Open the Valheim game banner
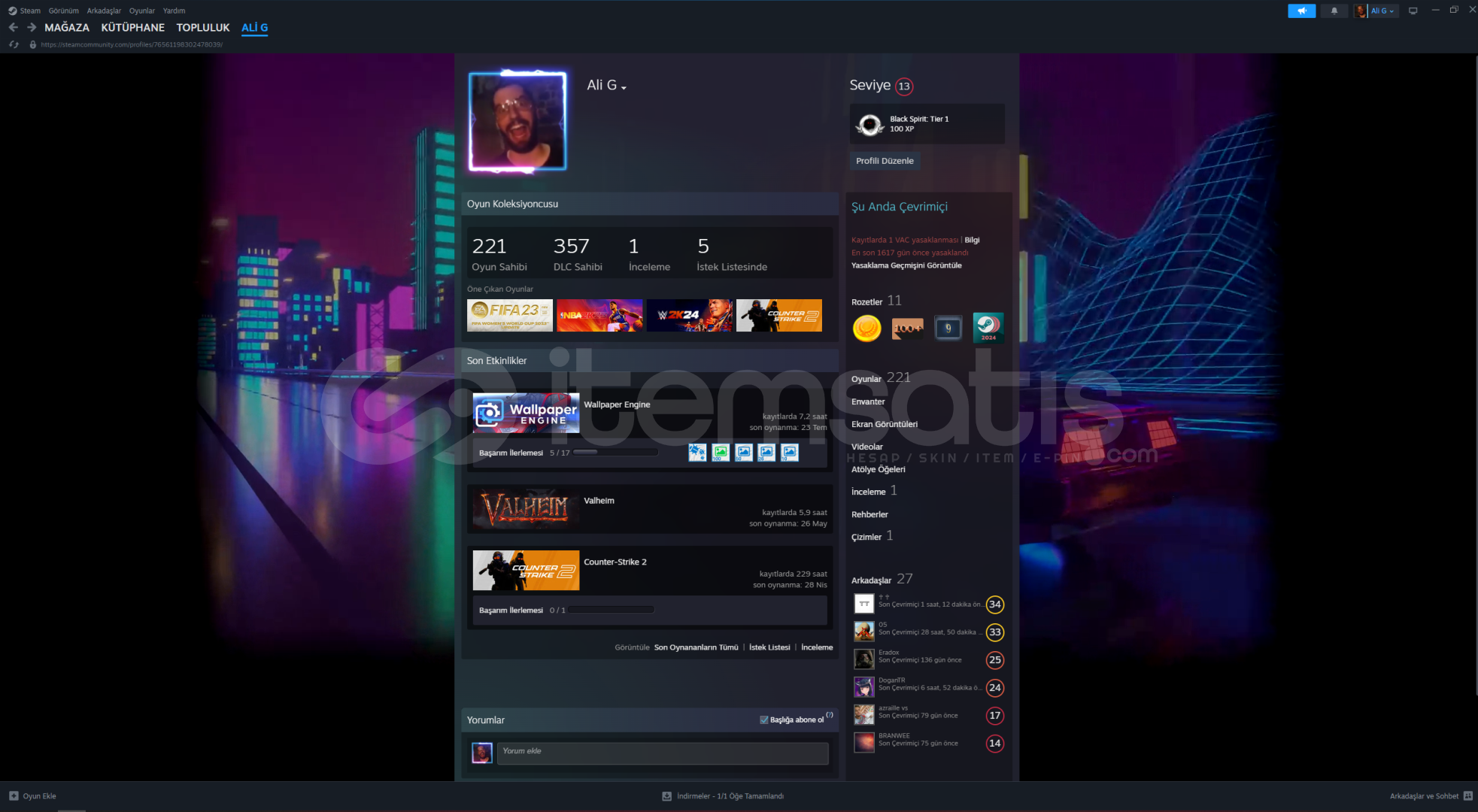1478x812 pixels. (526, 509)
